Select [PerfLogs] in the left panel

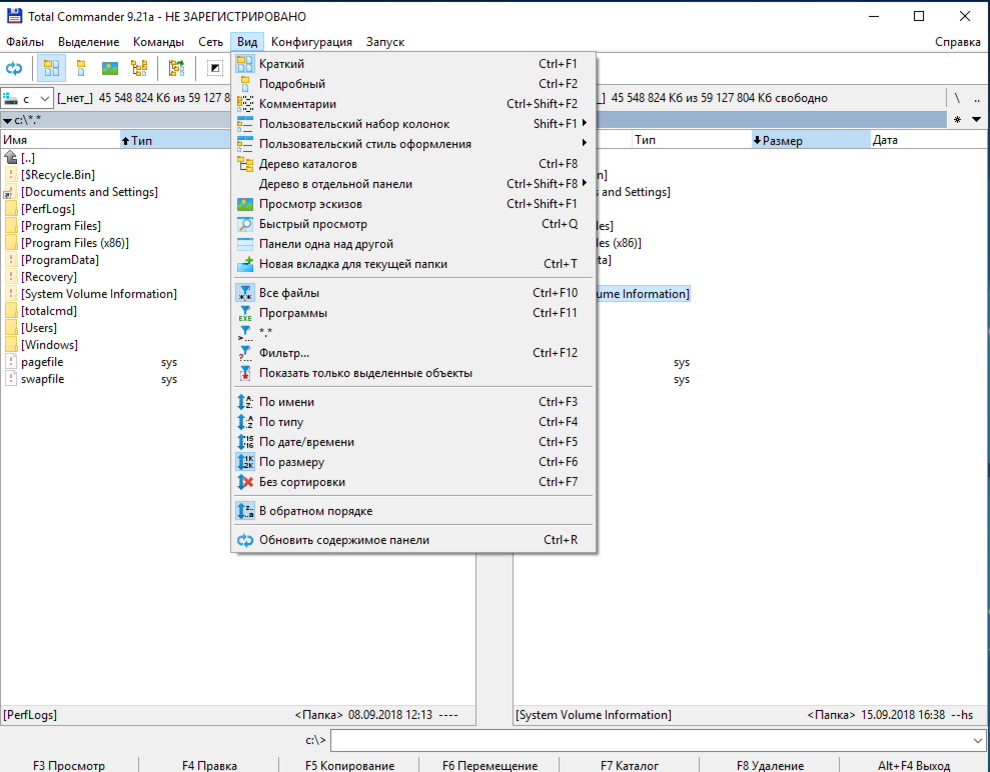coord(47,209)
